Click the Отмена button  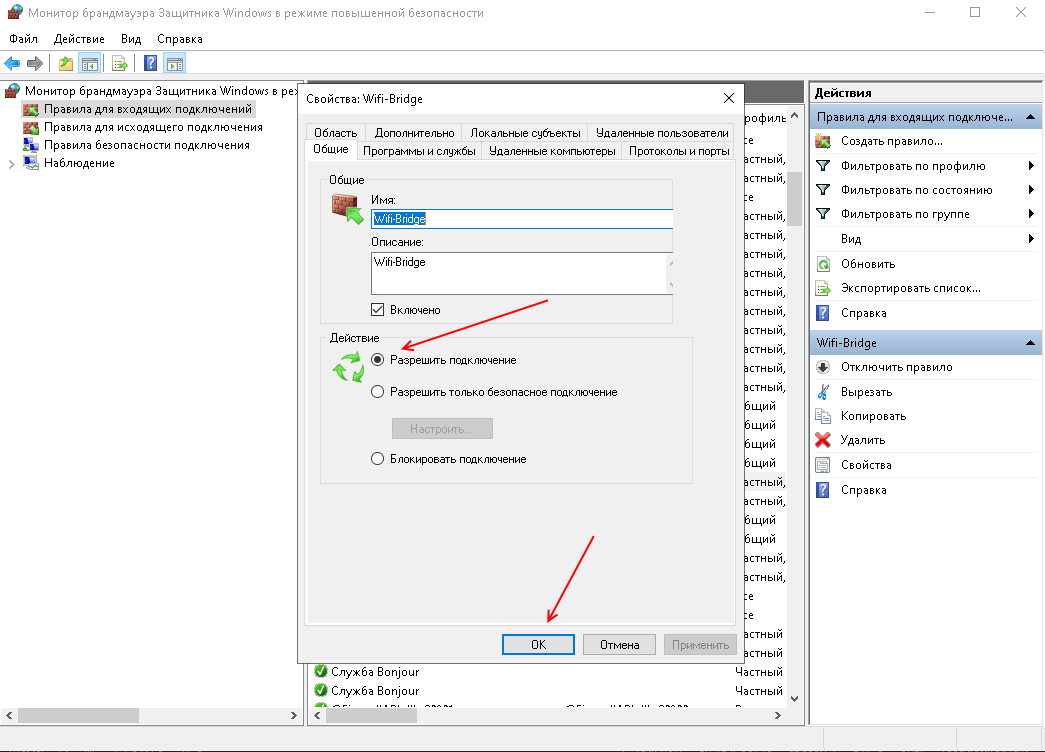[619, 645]
